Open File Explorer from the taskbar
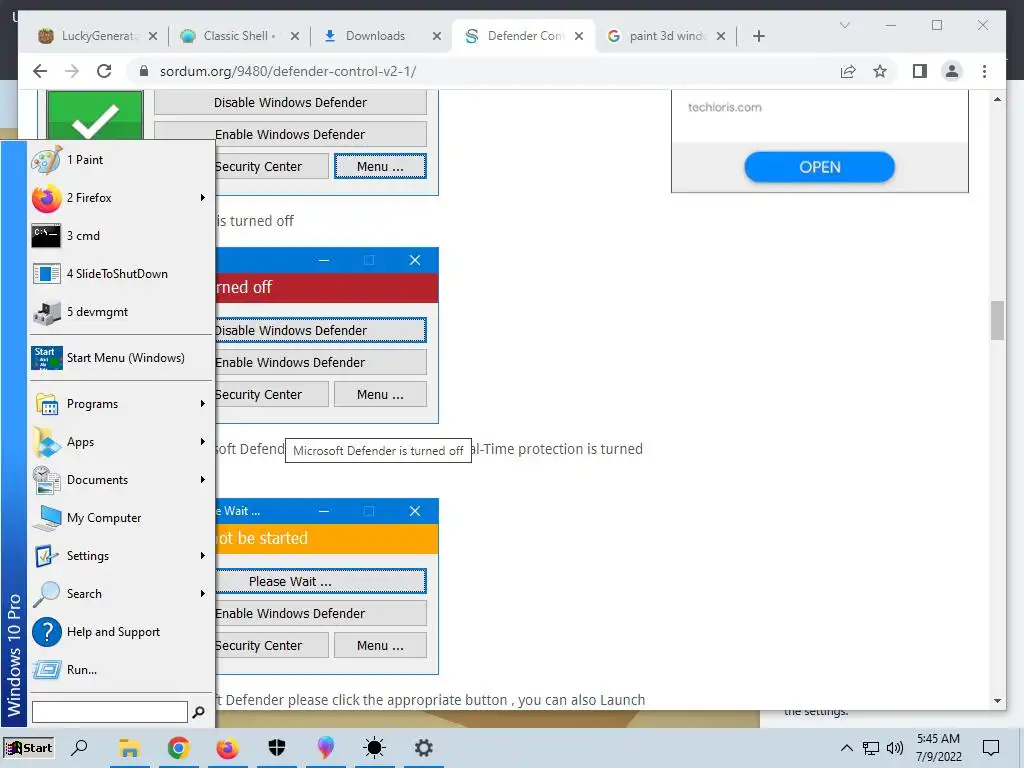Screen dimensions: 1024x768 (x=129, y=748)
